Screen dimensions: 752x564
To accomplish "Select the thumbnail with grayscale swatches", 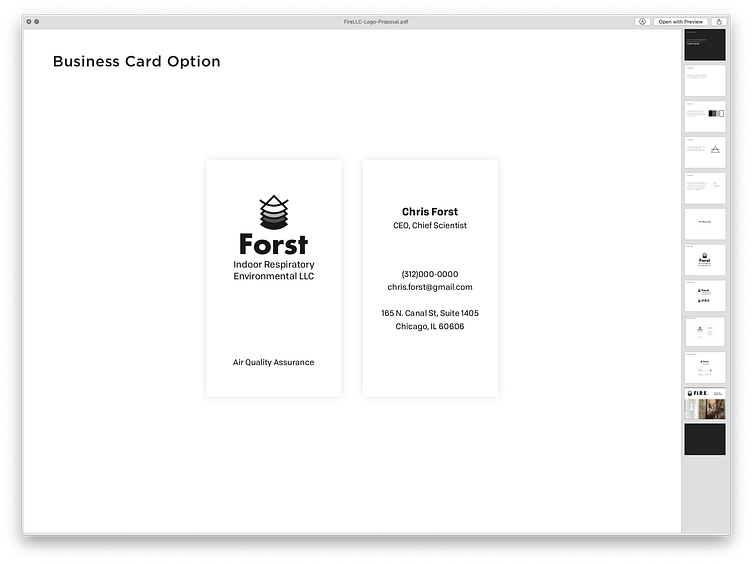I will 705,117.
